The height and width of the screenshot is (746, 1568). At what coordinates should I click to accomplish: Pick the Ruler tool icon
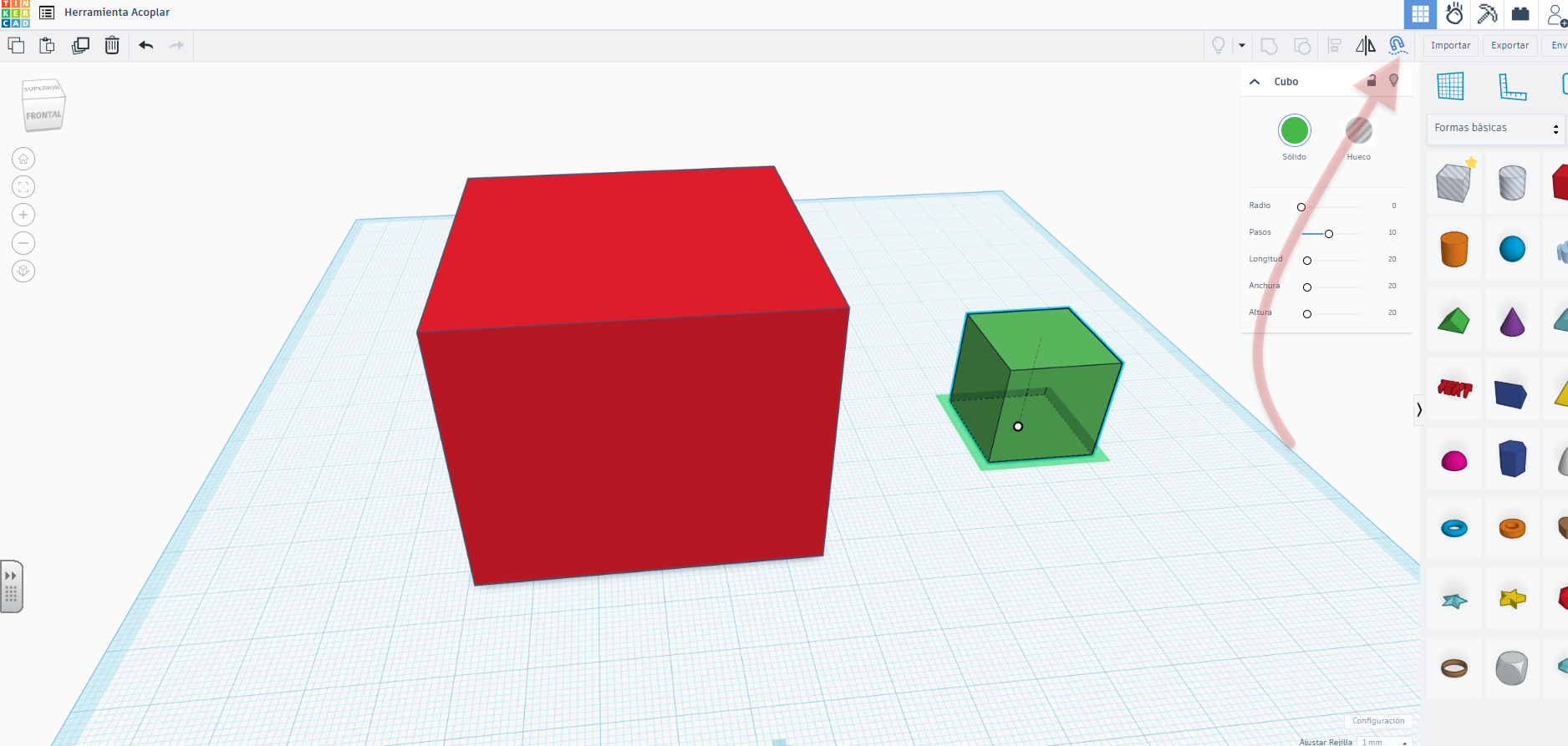tap(1512, 86)
